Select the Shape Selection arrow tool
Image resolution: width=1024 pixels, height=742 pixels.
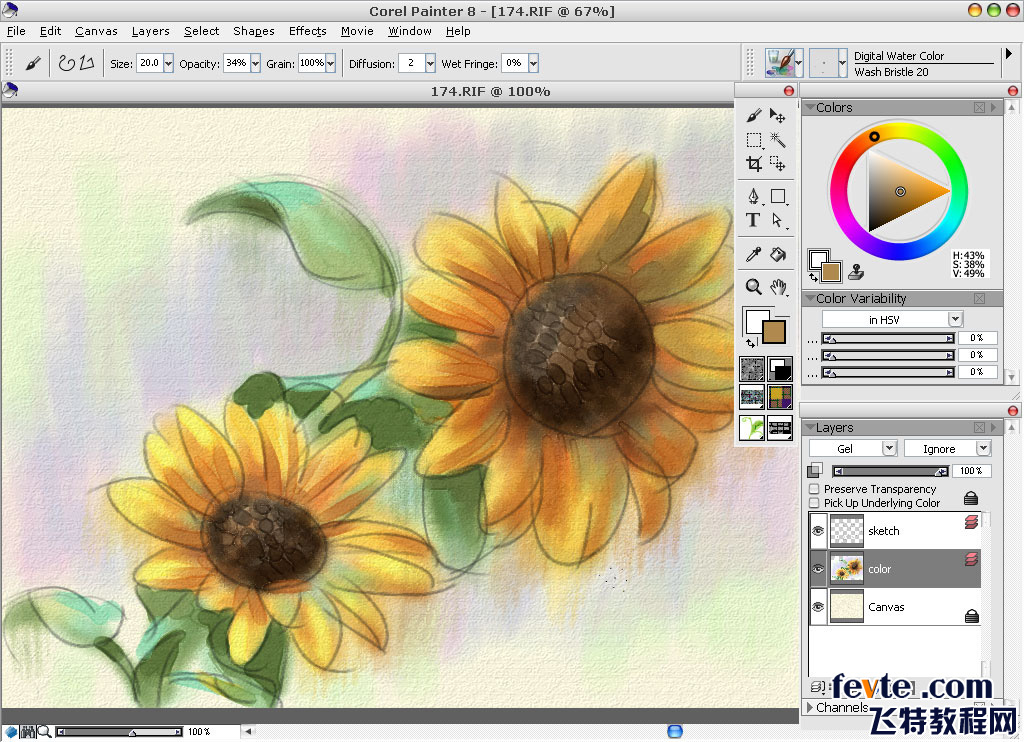tap(777, 220)
